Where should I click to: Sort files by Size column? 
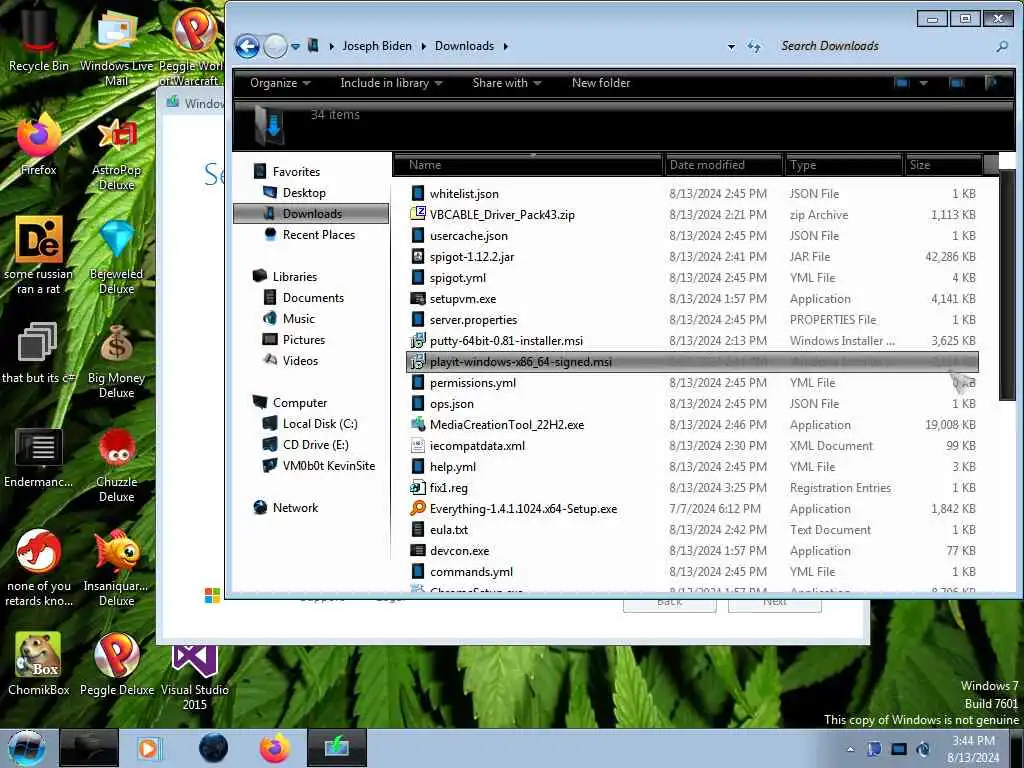pos(944,165)
